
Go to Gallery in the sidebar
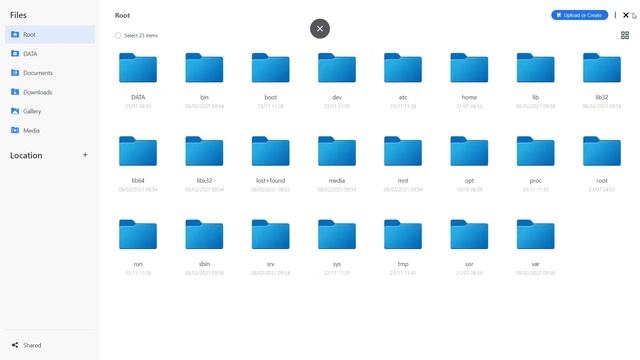pos(50,111)
